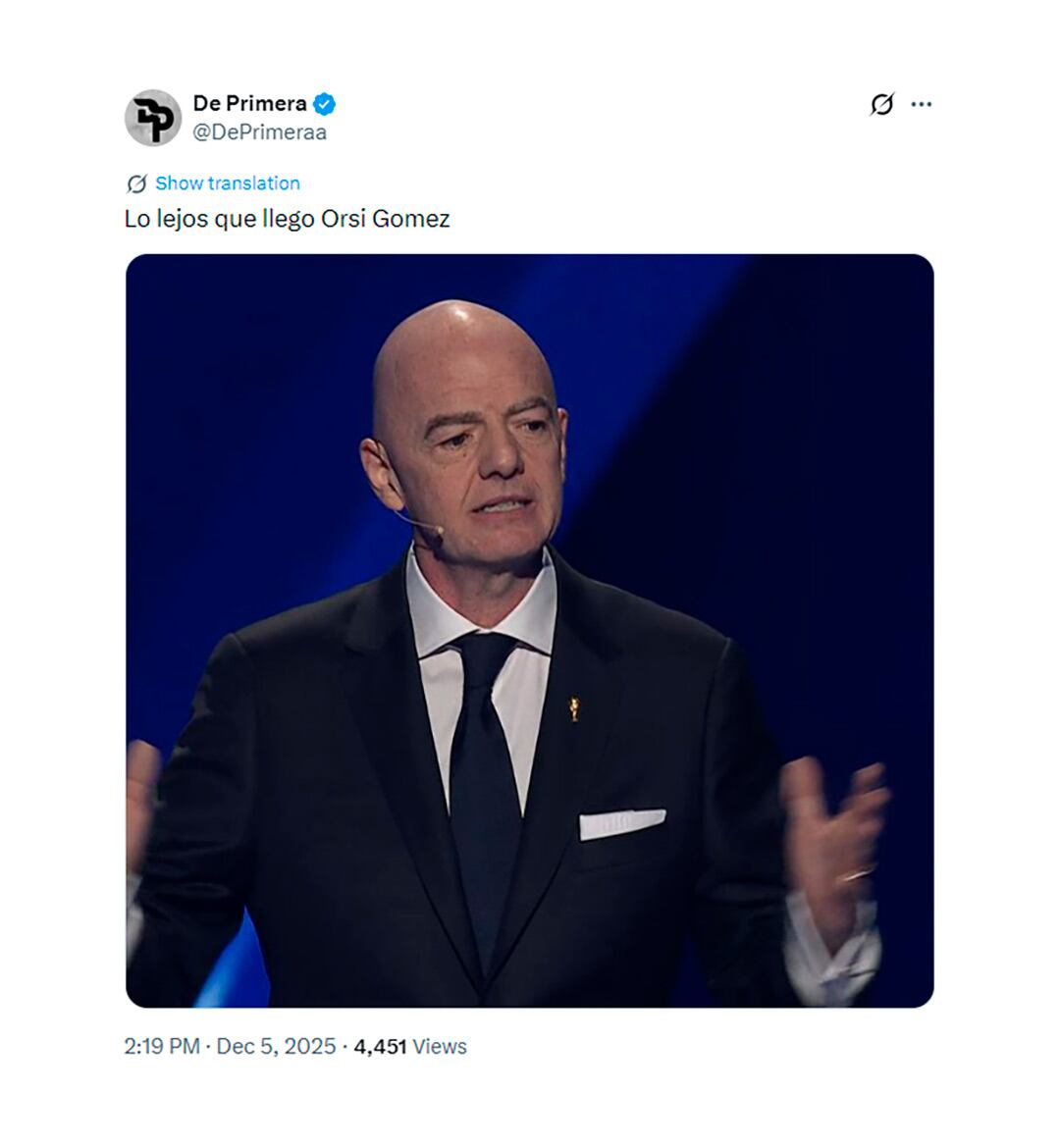1060x1148 pixels.
Task: Click the white pocket square in photo
Action: [x=622, y=823]
